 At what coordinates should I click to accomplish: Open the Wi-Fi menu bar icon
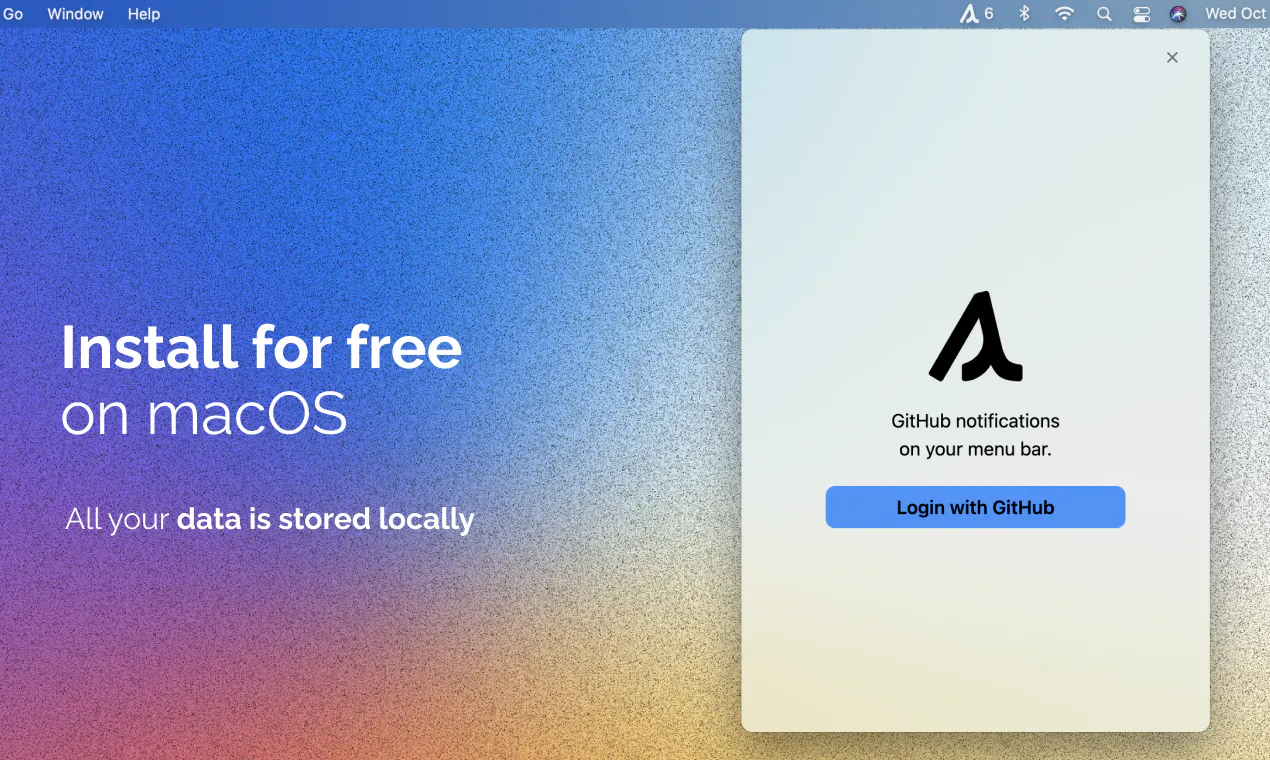point(1065,14)
